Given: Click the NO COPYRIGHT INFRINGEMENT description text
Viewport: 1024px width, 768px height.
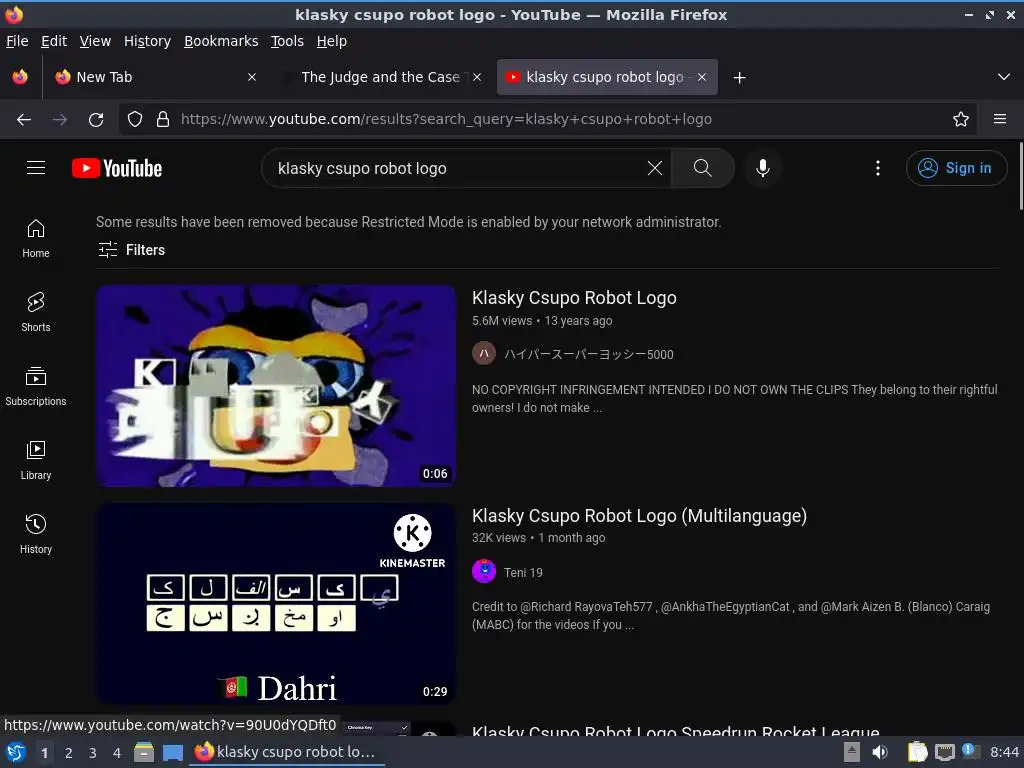Looking at the screenshot, I should [735, 398].
